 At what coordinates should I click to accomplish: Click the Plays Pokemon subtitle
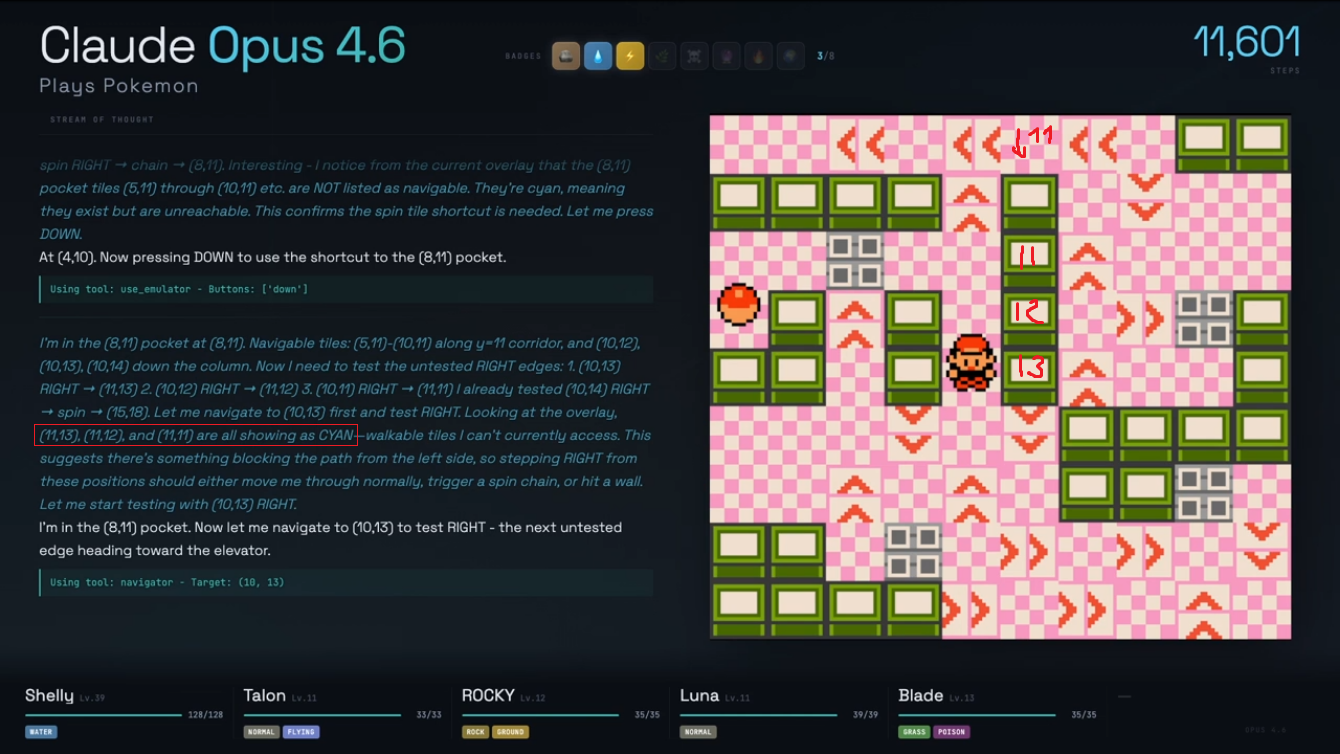pos(119,87)
